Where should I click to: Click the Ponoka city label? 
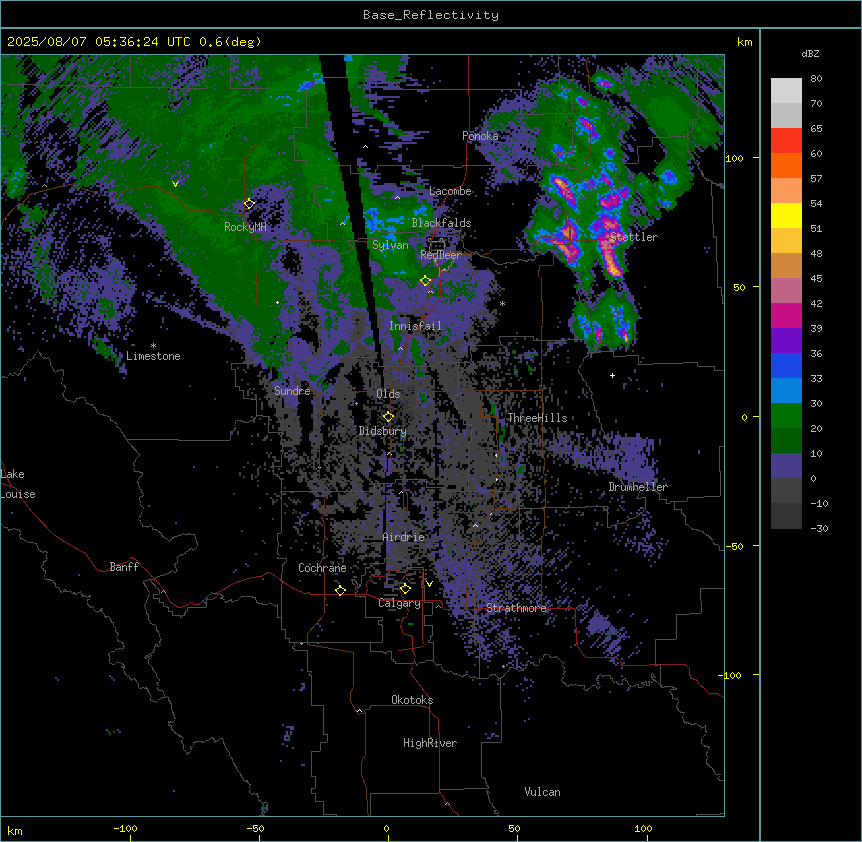pyautogui.click(x=480, y=136)
